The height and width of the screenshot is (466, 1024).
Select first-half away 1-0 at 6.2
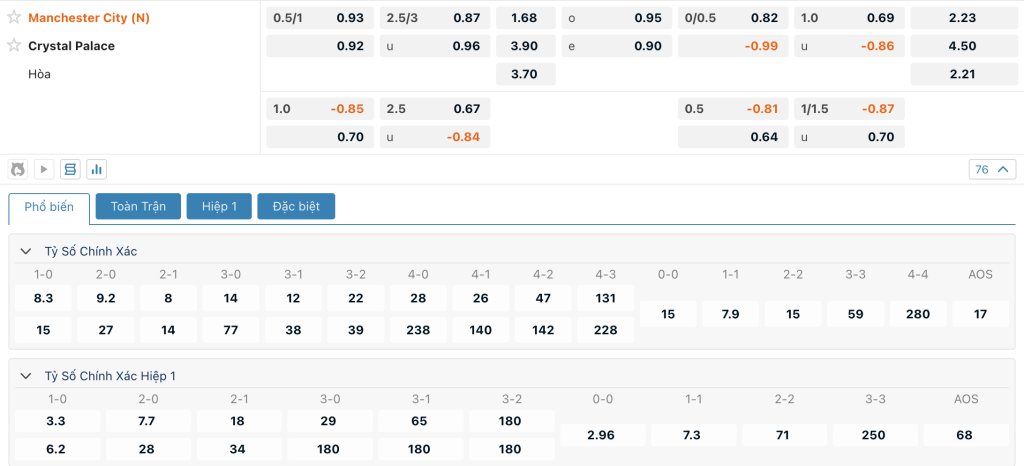pyautogui.click(x=57, y=449)
